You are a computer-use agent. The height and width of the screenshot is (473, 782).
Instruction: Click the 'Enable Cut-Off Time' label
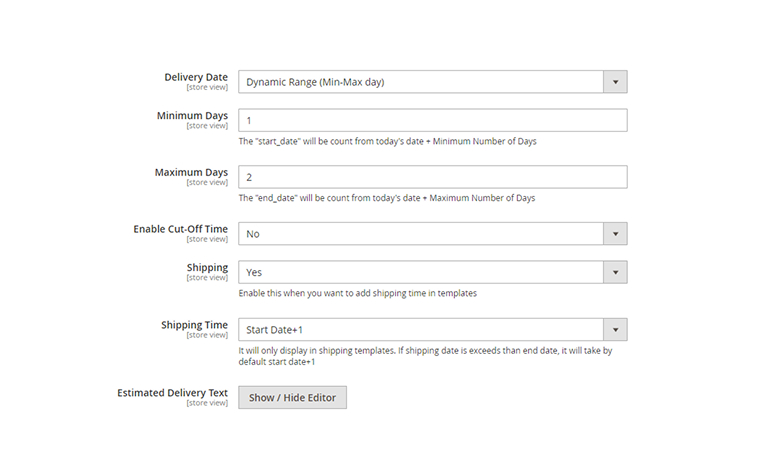pos(180,229)
